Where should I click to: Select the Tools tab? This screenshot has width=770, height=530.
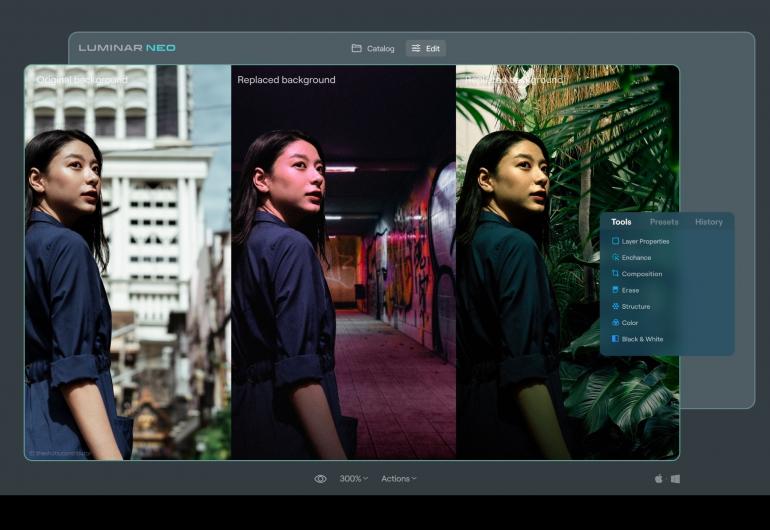(621, 222)
